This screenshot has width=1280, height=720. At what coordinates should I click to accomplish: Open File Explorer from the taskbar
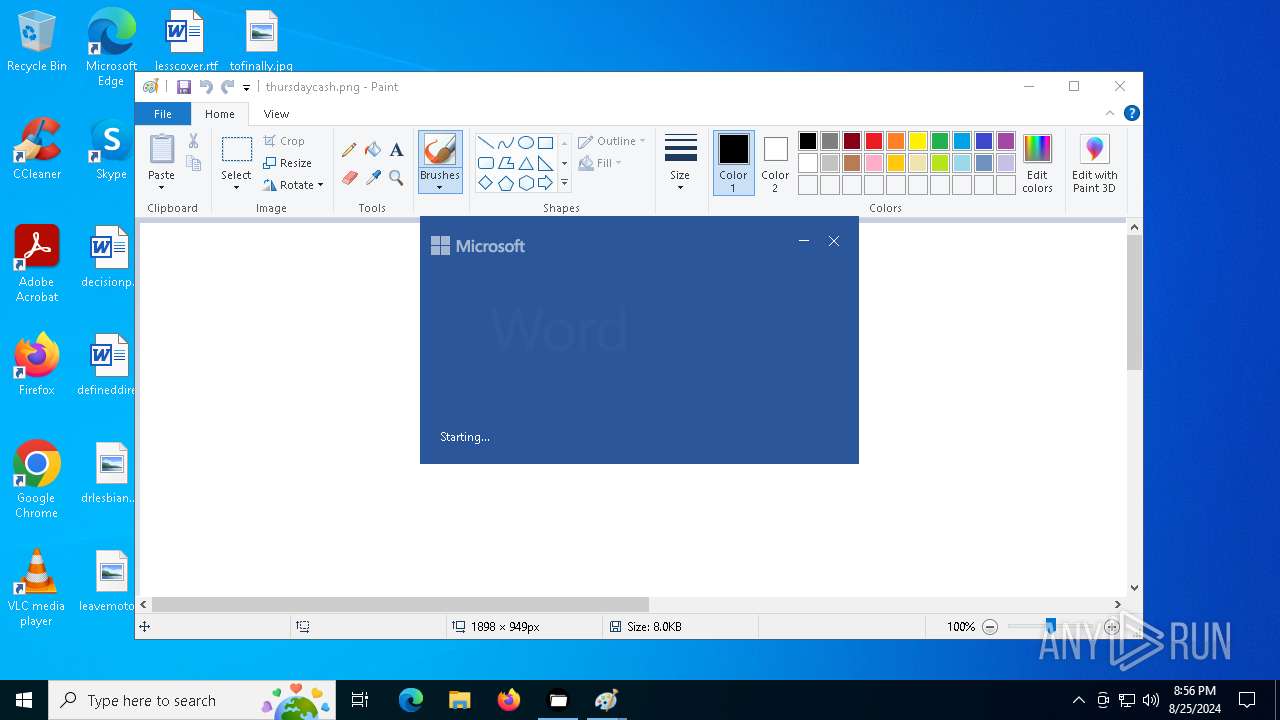pos(459,700)
